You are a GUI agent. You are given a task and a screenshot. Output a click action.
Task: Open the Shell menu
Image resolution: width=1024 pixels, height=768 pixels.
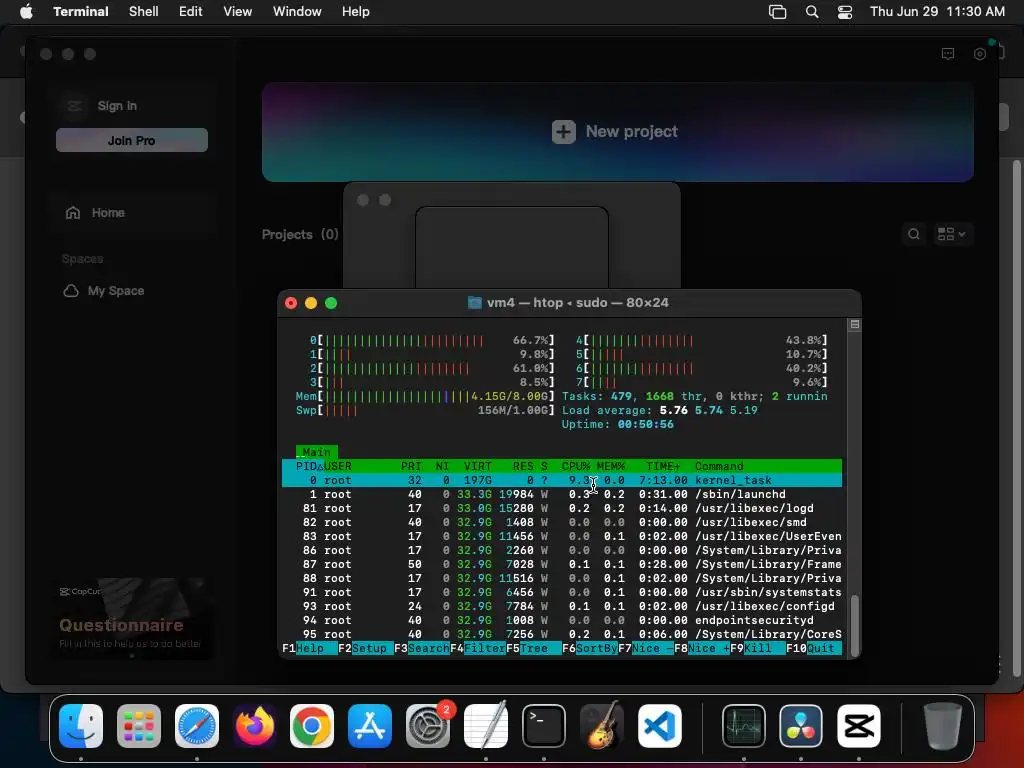tap(144, 11)
